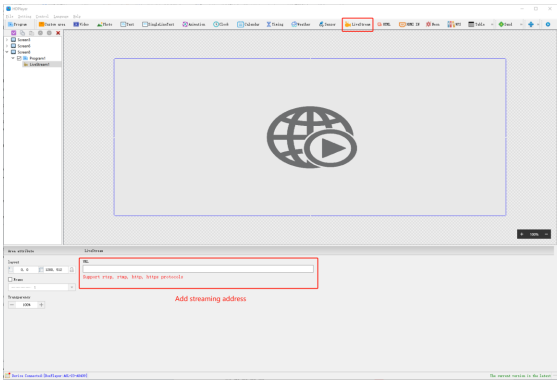Add a Photo area
The image size is (560, 383).
tap(105, 24)
